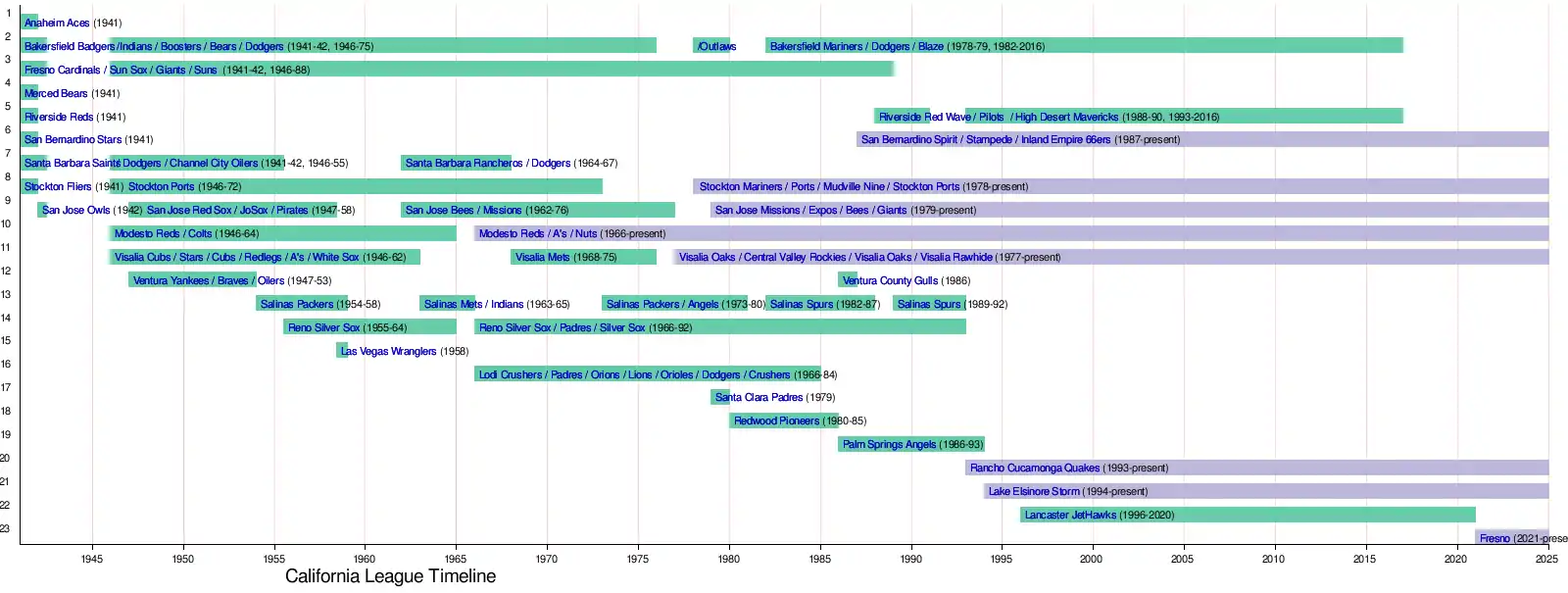The height and width of the screenshot is (593, 1568).
Task: Click the Visalia Rawhide link
Action: (955, 257)
